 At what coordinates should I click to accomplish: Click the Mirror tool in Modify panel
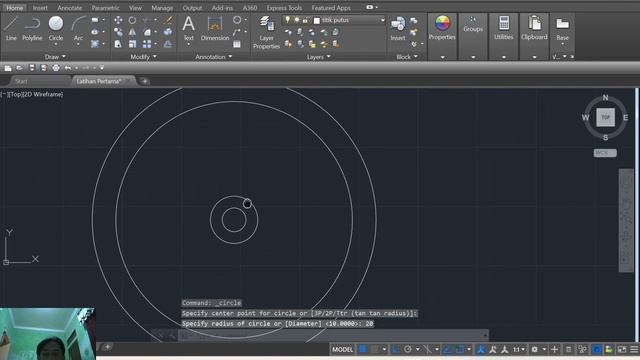tap(132, 32)
